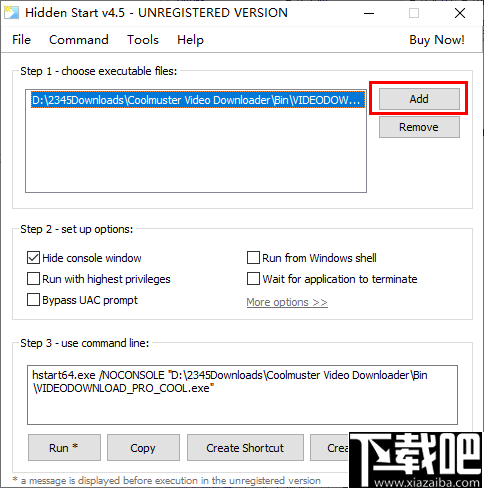Enable Run with highest privileges
Viewport: 484px width, 488px height.
click(33, 279)
